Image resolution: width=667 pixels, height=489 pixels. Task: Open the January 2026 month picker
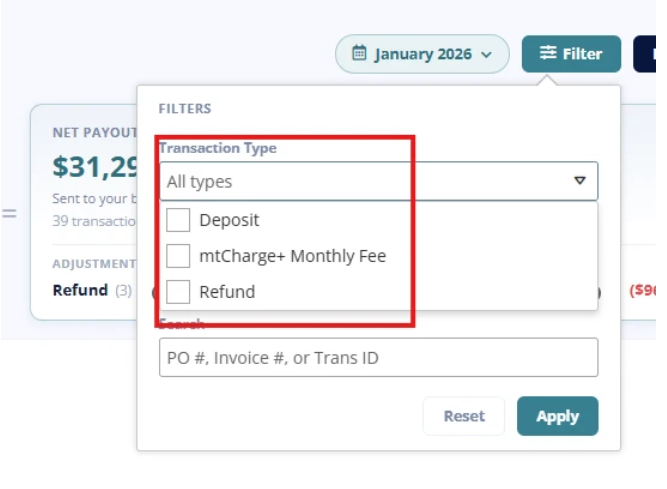[422, 54]
